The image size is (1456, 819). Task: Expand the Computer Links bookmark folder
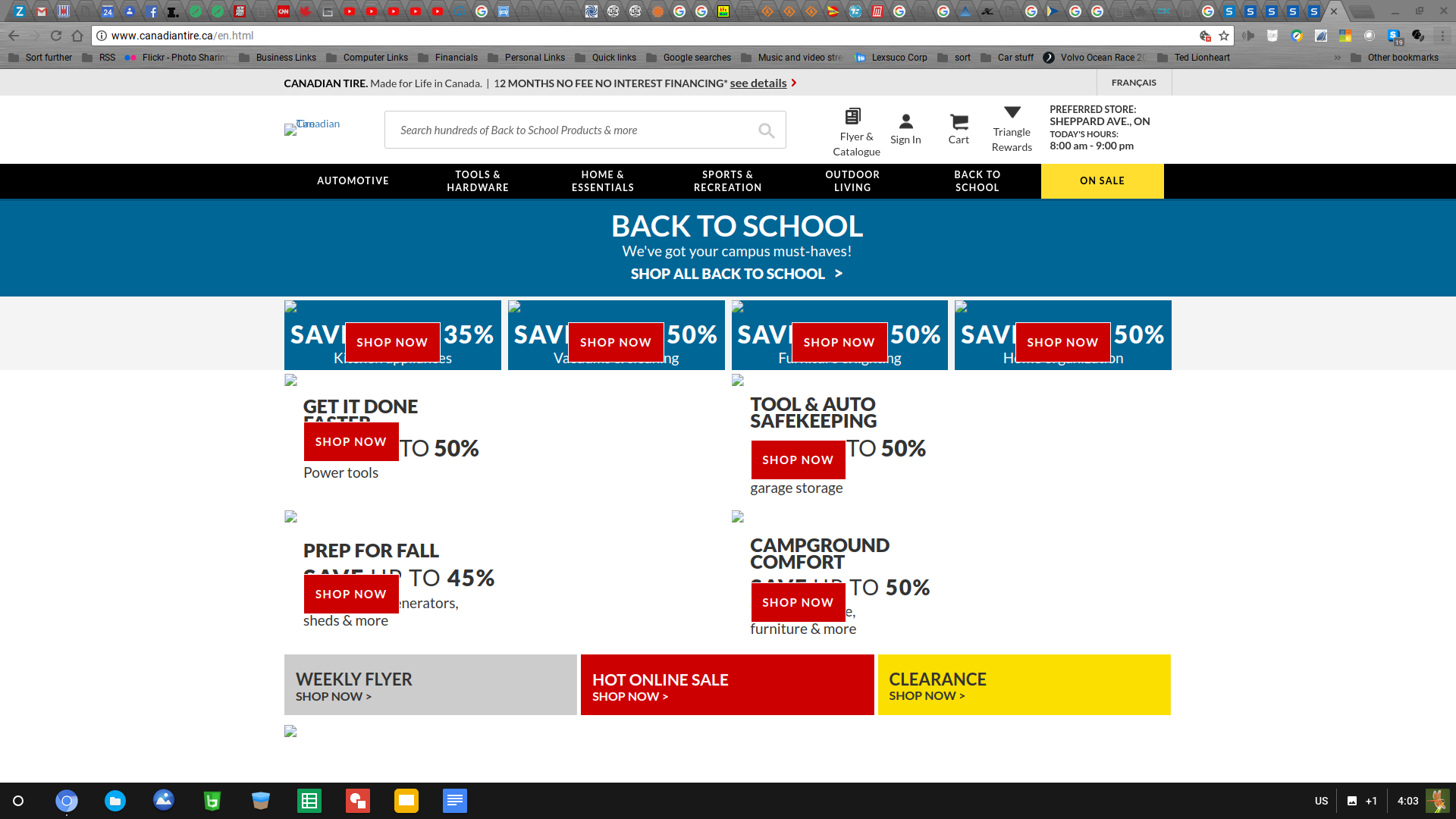point(367,58)
